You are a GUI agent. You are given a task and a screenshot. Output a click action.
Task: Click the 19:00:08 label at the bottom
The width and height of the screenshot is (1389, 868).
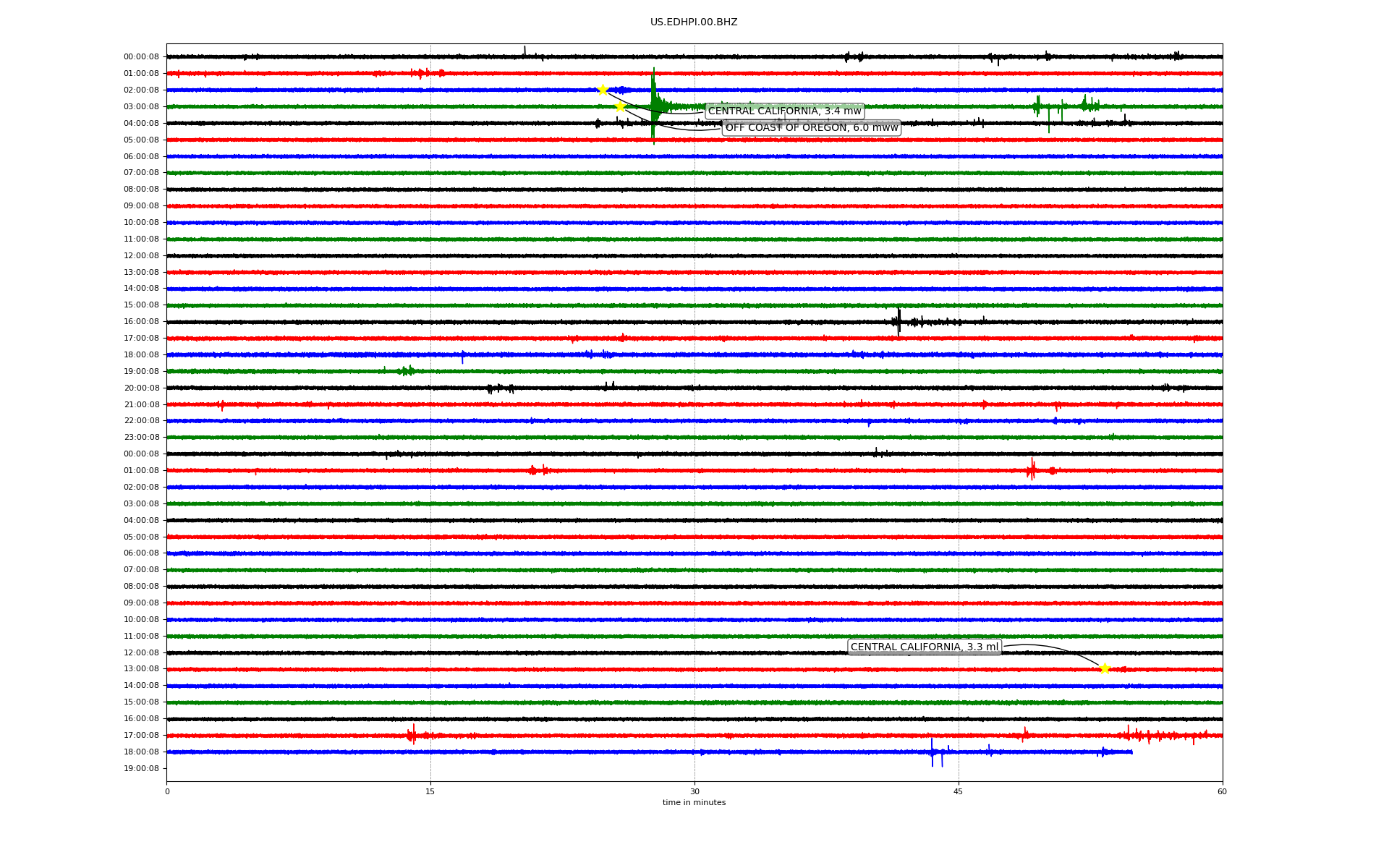[141, 769]
